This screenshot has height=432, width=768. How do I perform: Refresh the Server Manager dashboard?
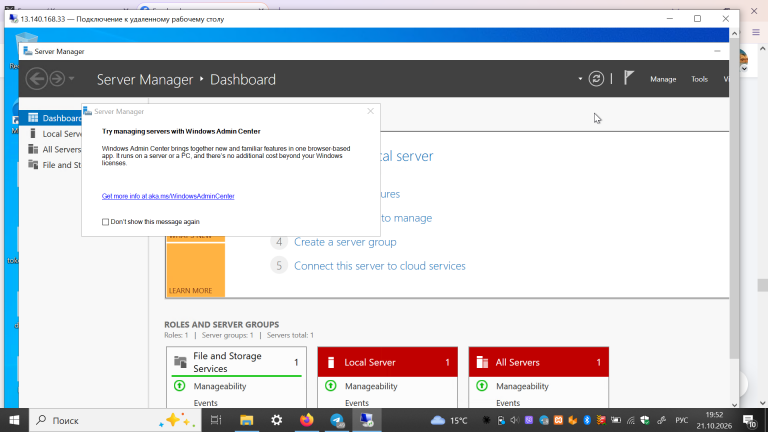coord(596,79)
